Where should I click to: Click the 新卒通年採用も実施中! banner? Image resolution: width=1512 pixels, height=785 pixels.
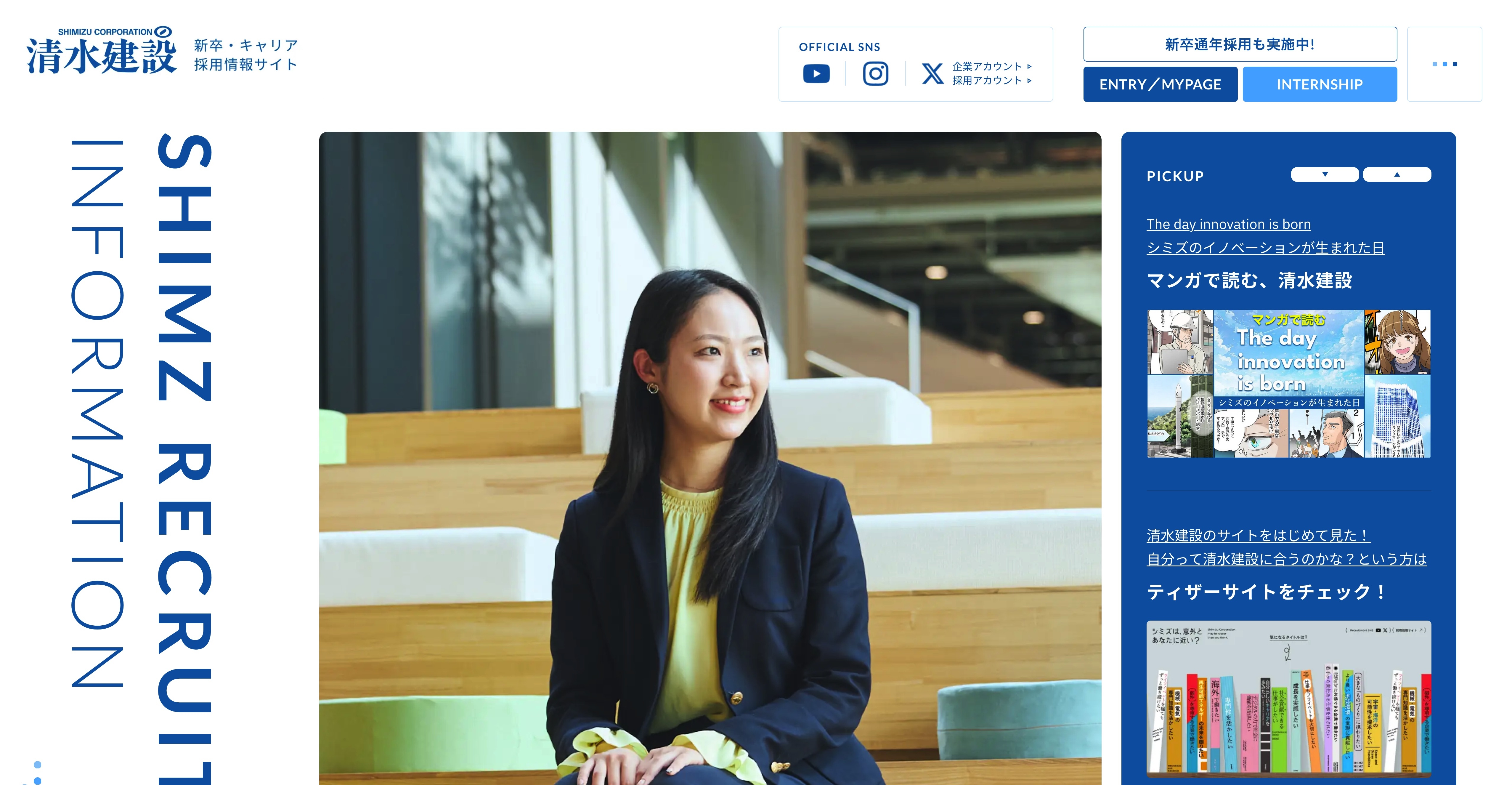pos(1240,44)
